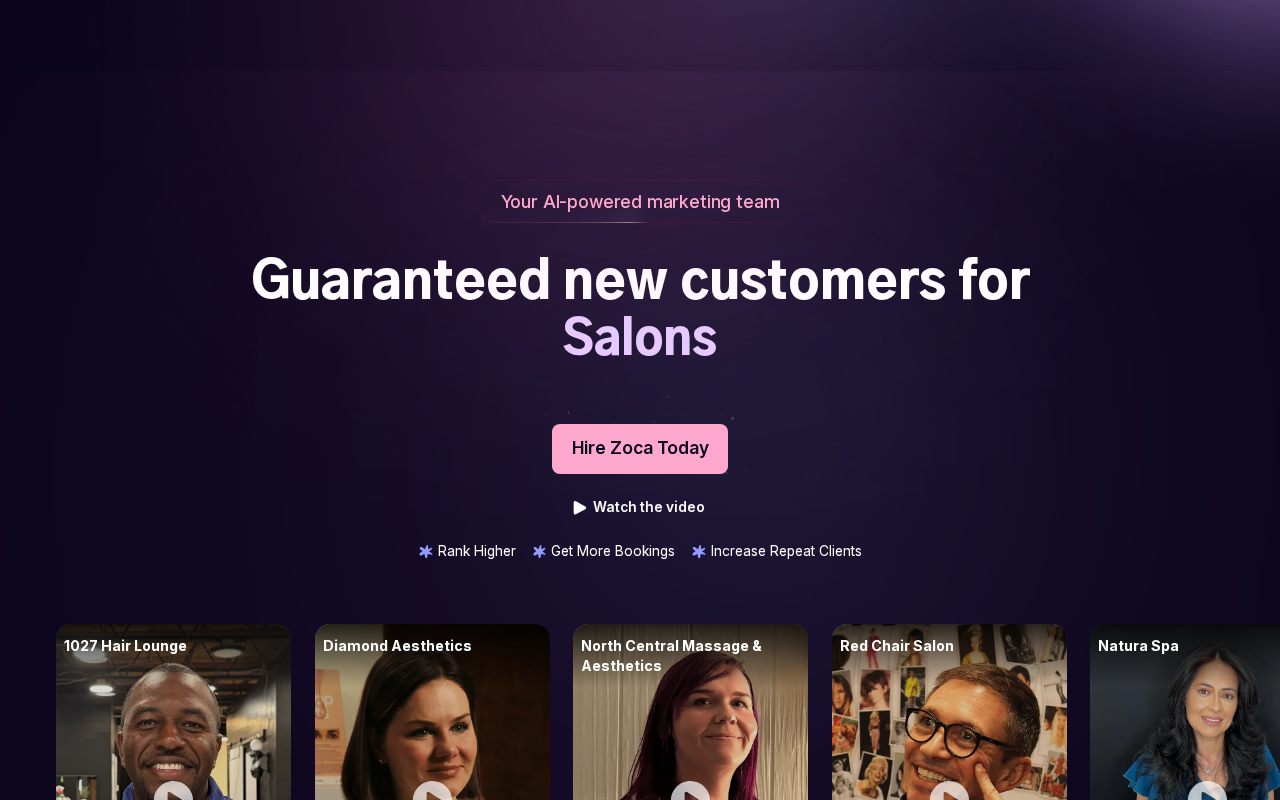This screenshot has width=1280, height=800.
Task: Click the asterisk icon beside Get More Bookings
Action: pos(539,552)
